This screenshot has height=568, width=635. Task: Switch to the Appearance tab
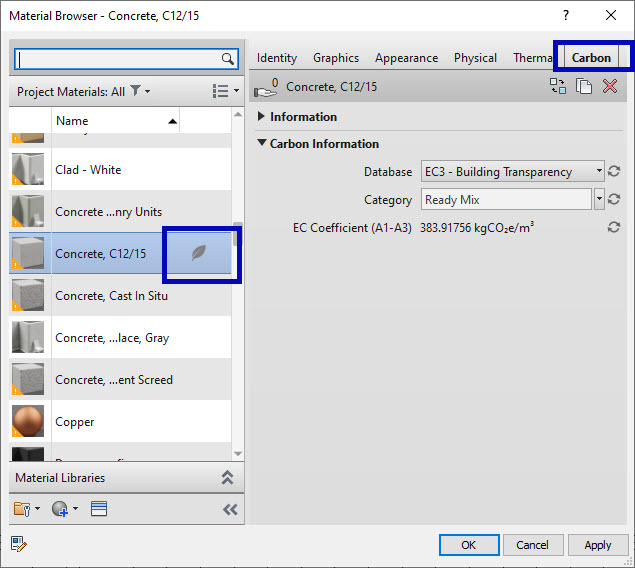(x=407, y=58)
